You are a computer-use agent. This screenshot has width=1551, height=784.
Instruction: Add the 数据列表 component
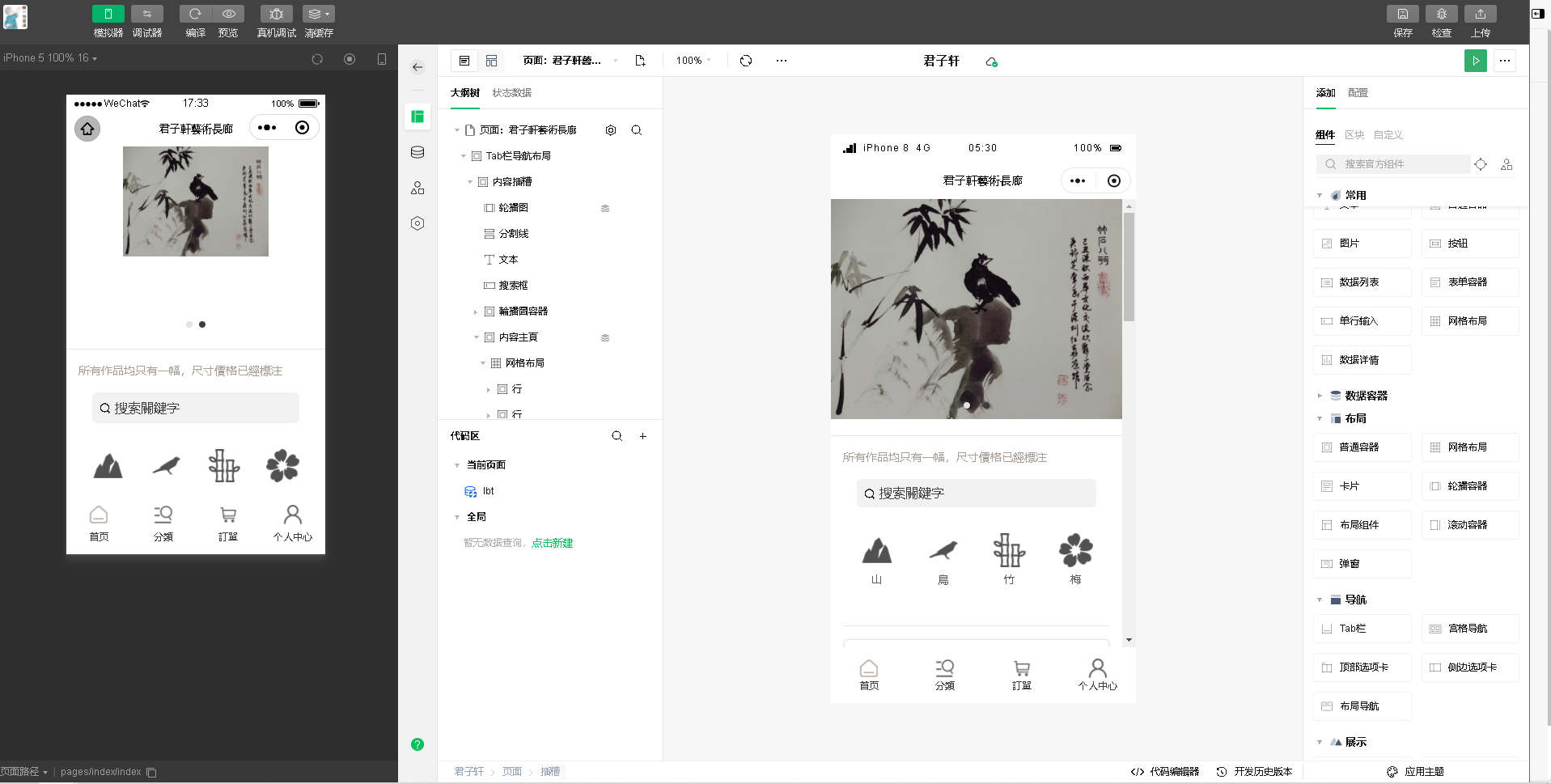click(1362, 282)
